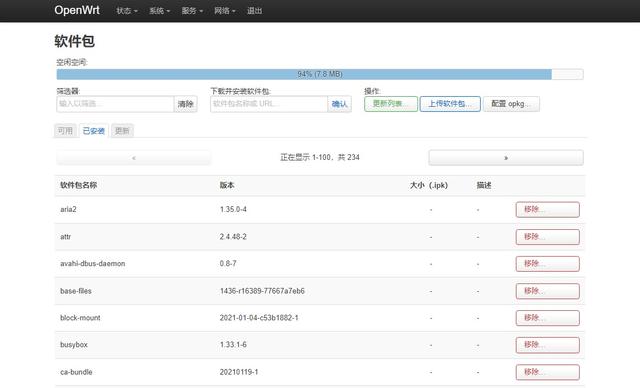Click the green 更新列表 button
This screenshot has width=640, height=388.
391,104
